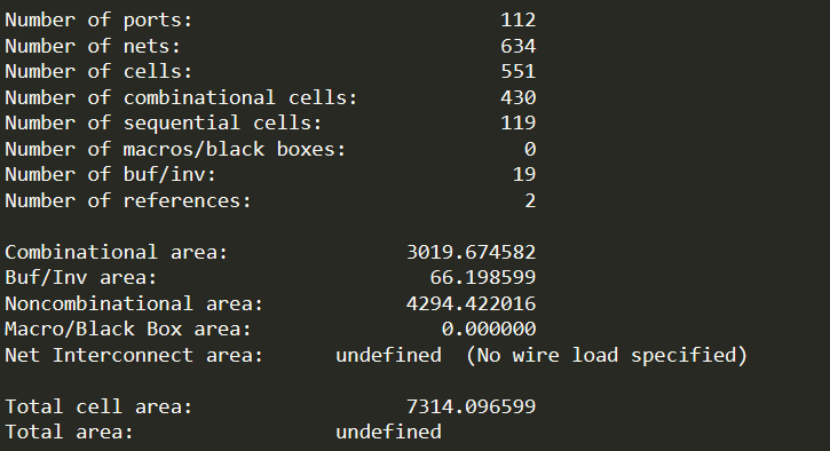This screenshot has width=830, height=452.
Task: Click the Buf/Inv area value 66.198599
Action: point(483,277)
